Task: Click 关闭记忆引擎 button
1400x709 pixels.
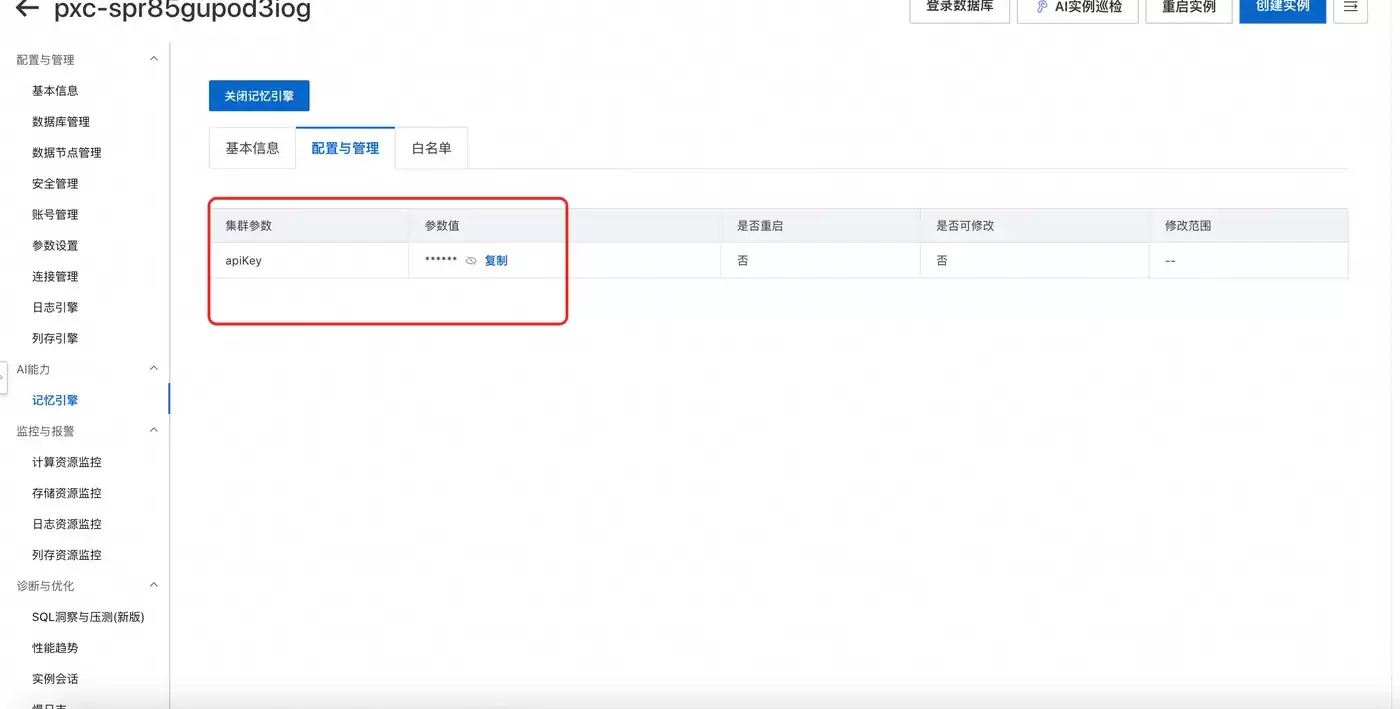Action: pyautogui.click(x=259, y=96)
